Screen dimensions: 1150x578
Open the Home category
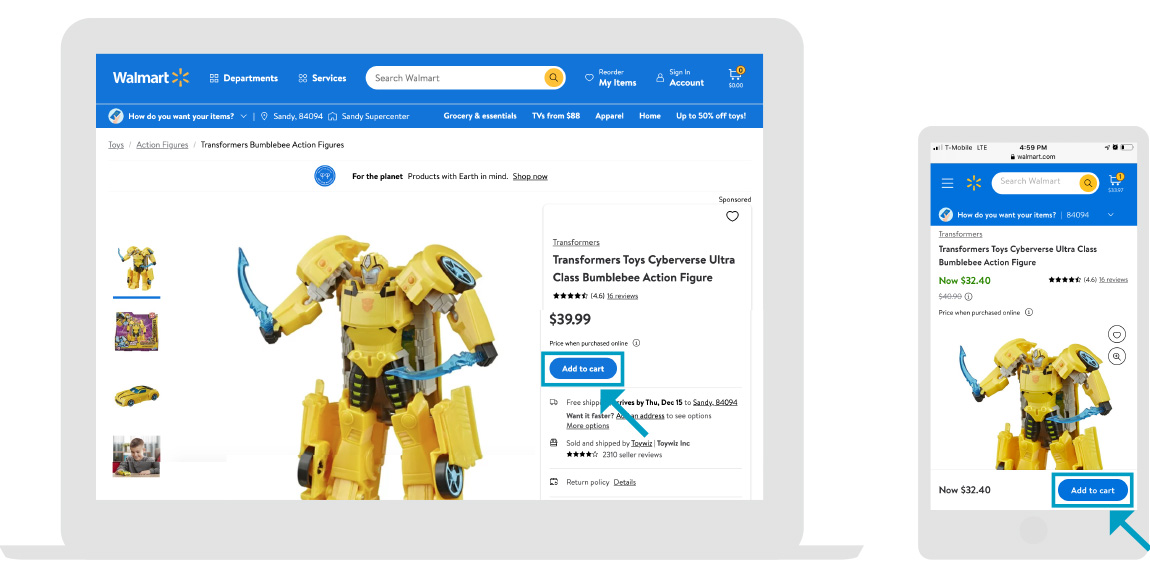click(x=649, y=116)
